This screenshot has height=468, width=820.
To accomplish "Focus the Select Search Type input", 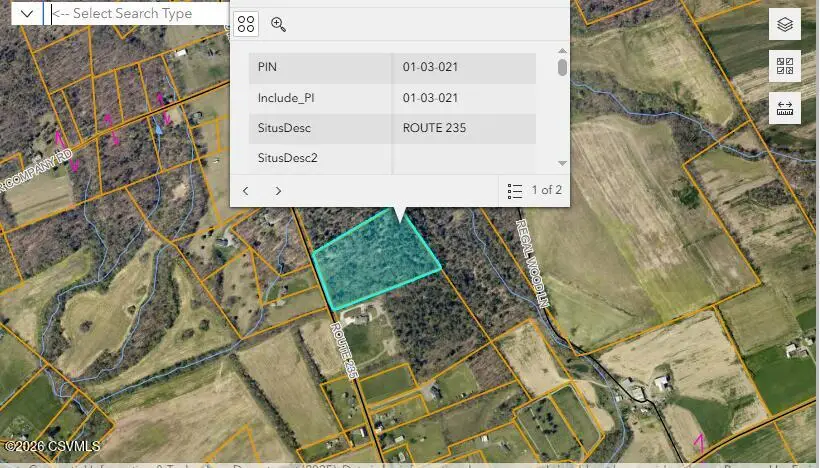I will pos(137,14).
